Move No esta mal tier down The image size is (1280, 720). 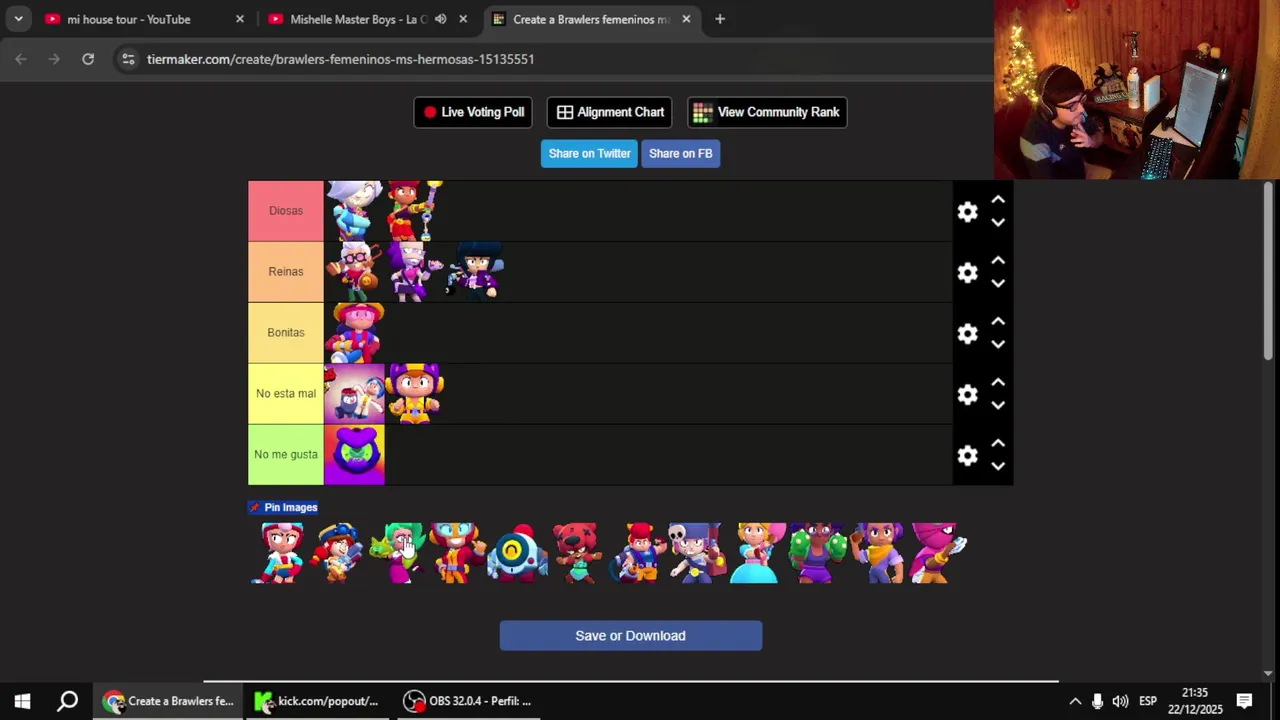point(998,406)
